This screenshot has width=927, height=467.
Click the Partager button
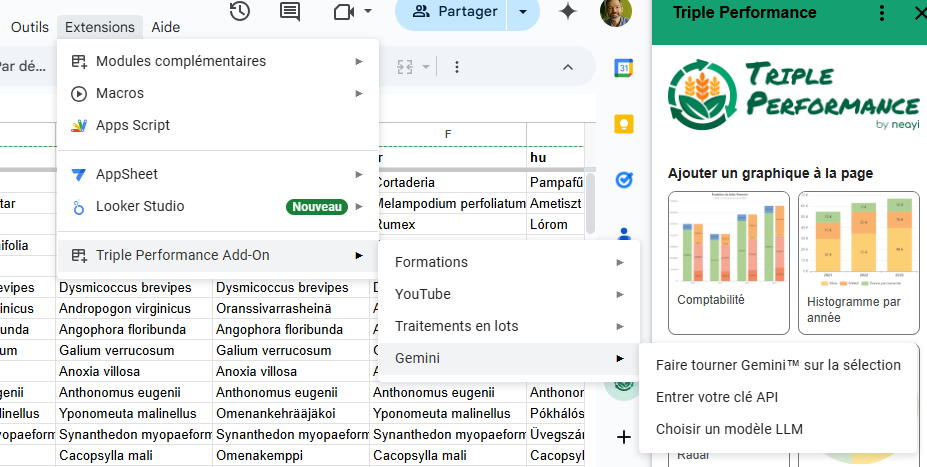[x=455, y=12]
